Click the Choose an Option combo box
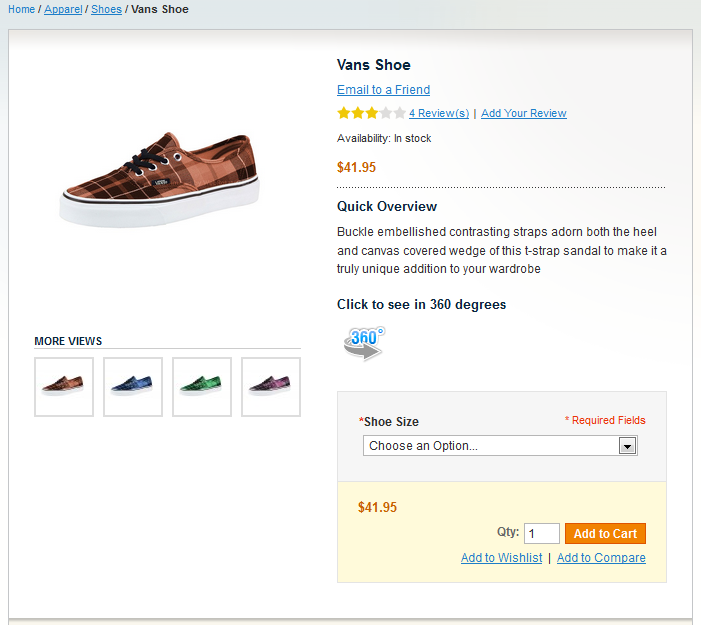The image size is (701, 625). click(x=500, y=446)
